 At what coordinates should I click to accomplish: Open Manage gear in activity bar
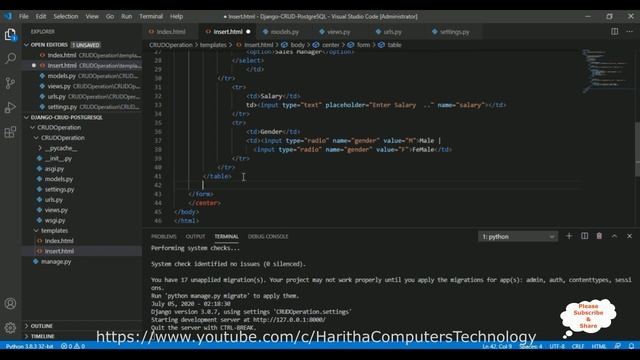10,327
